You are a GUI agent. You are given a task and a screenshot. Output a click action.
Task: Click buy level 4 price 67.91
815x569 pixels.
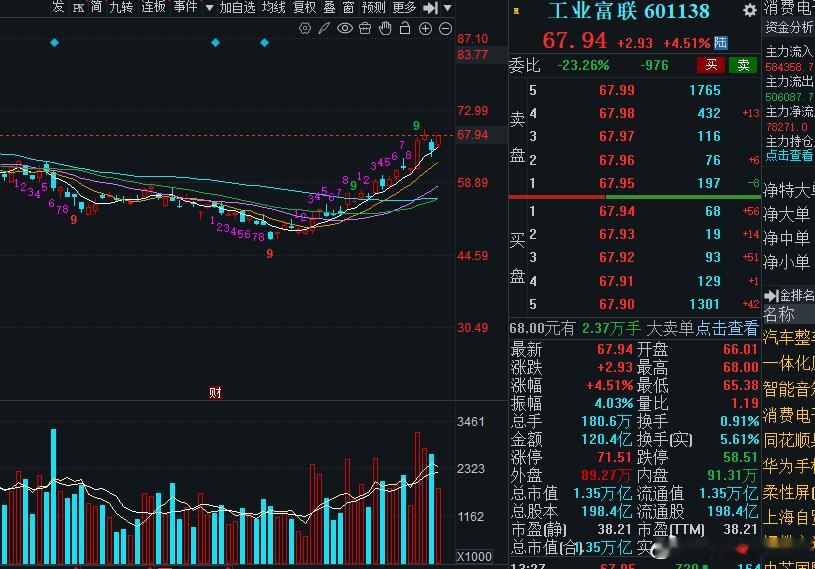point(616,281)
